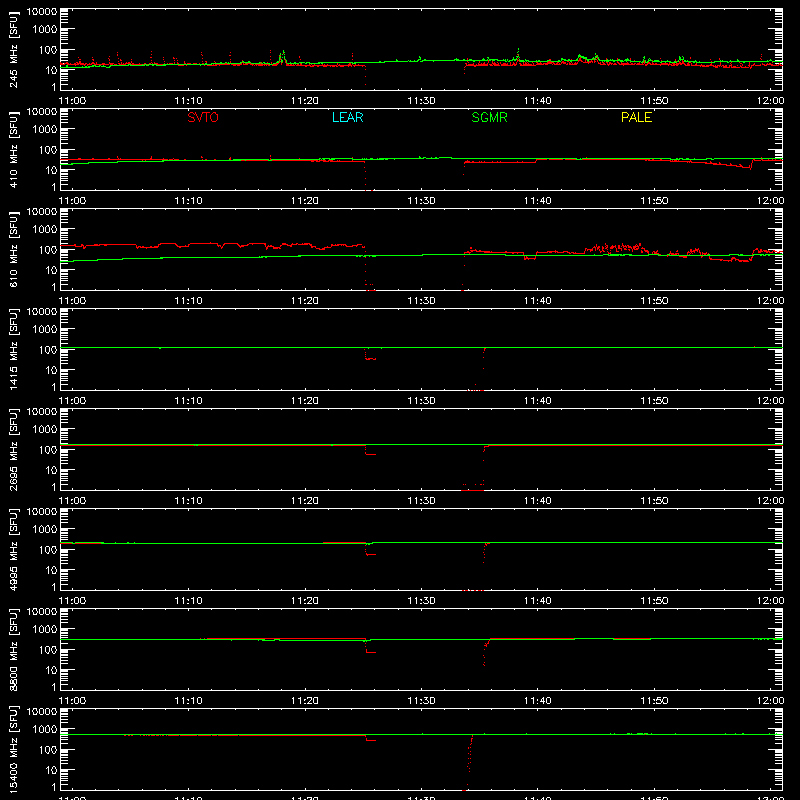The image size is (800, 800).
Task: Click 11:10 below the 245 MHz plot
Action: point(188,101)
